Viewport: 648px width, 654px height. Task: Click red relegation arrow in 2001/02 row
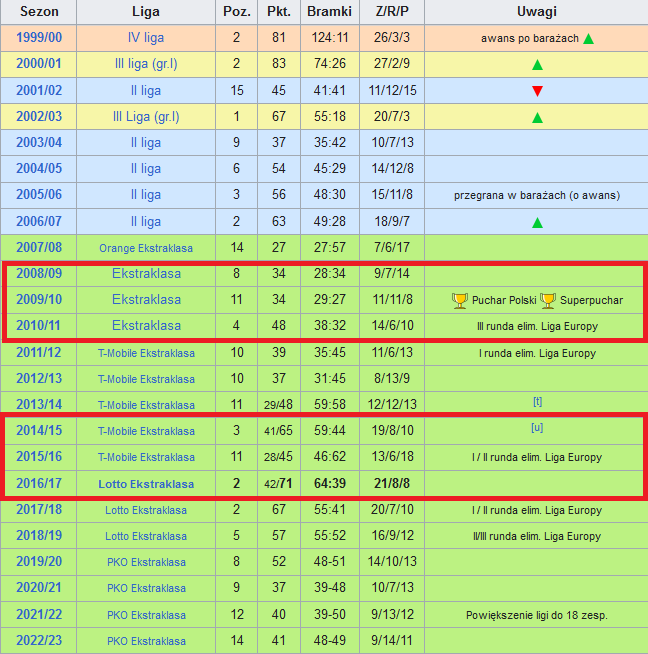tap(537, 91)
